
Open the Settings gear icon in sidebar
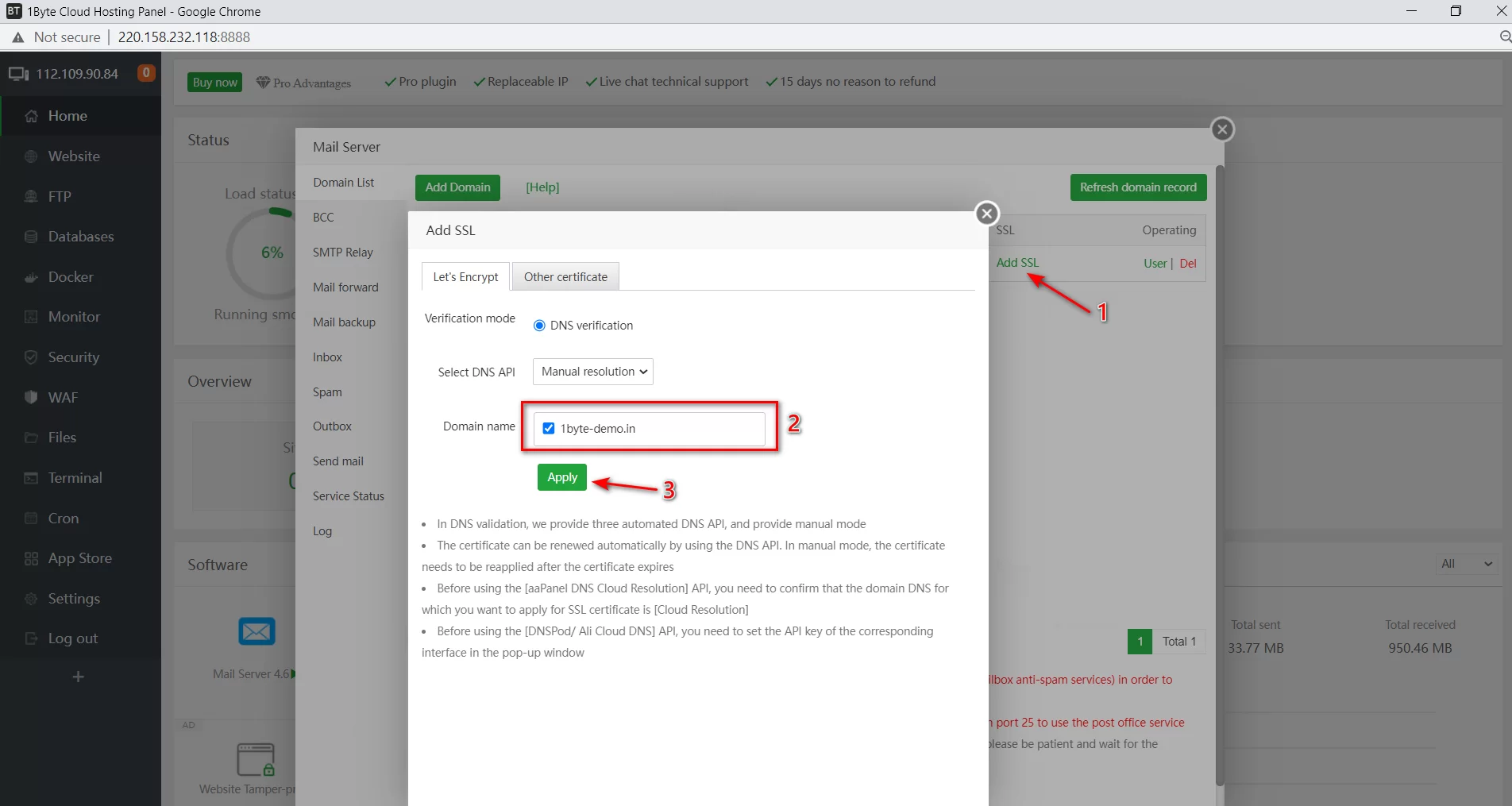(x=31, y=599)
